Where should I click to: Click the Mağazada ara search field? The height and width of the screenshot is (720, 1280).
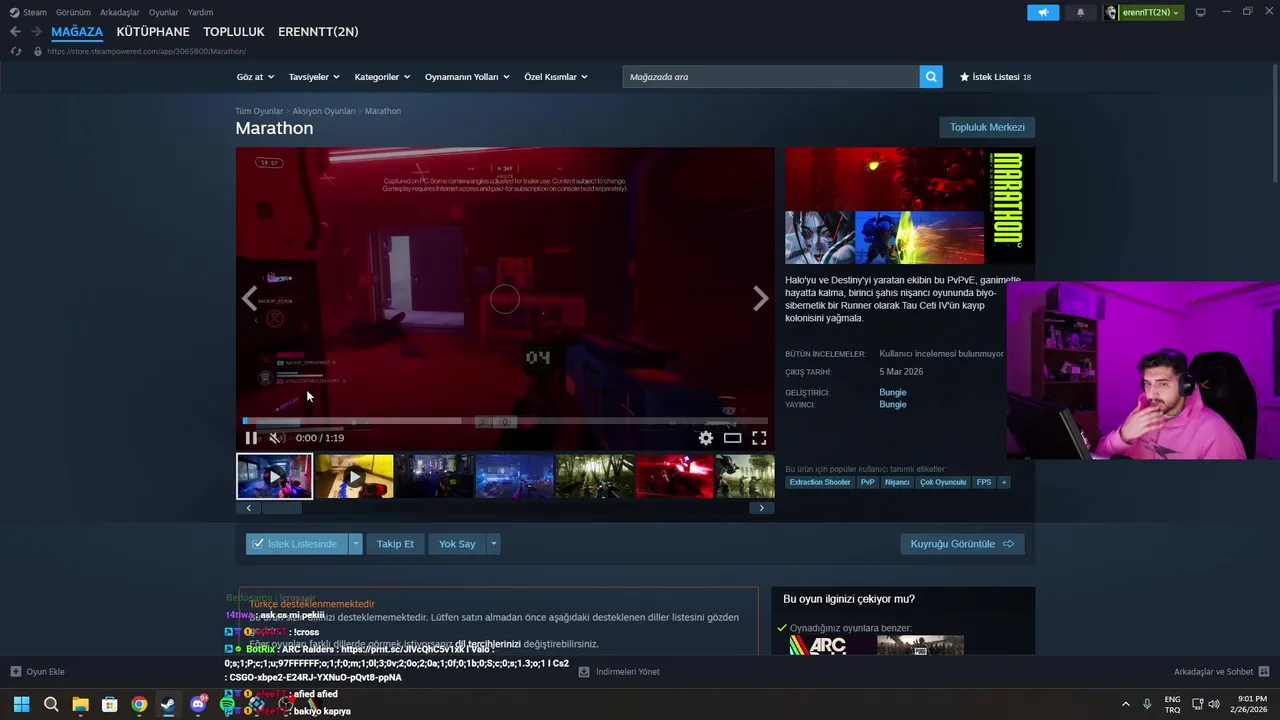tap(771, 77)
